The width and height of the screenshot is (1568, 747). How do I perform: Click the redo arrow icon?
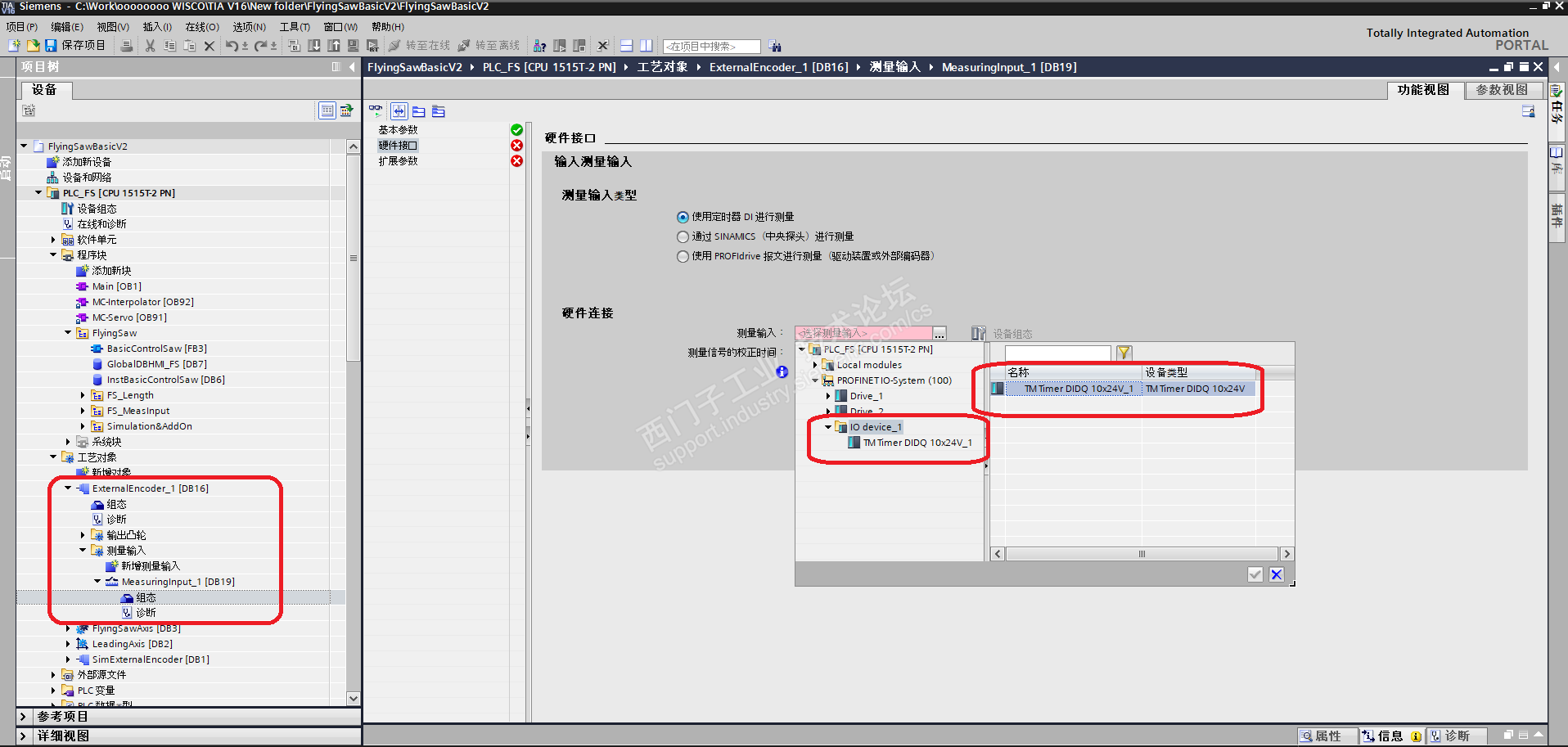(261, 46)
